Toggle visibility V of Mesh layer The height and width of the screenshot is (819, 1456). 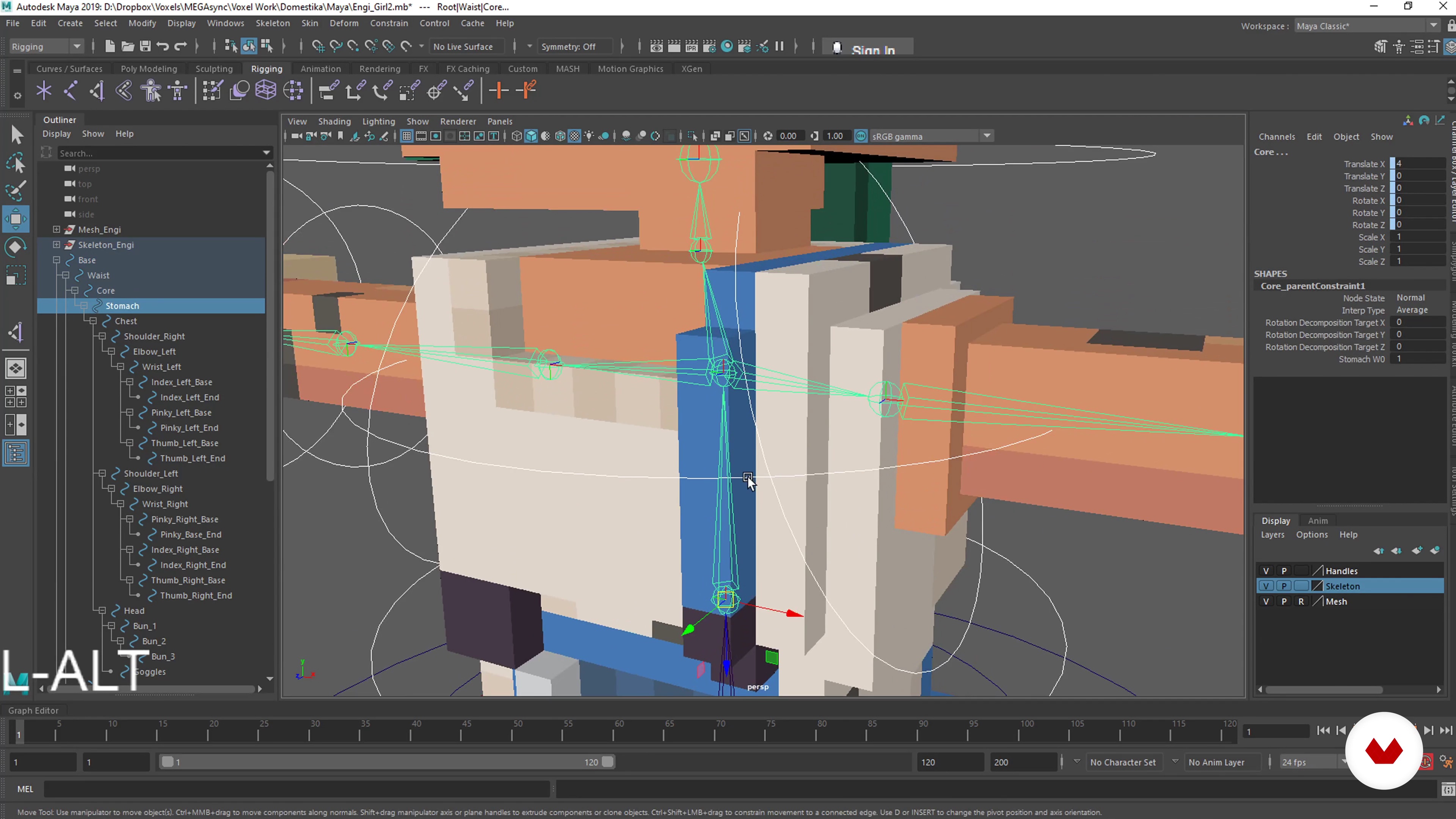click(x=1266, y=601)
